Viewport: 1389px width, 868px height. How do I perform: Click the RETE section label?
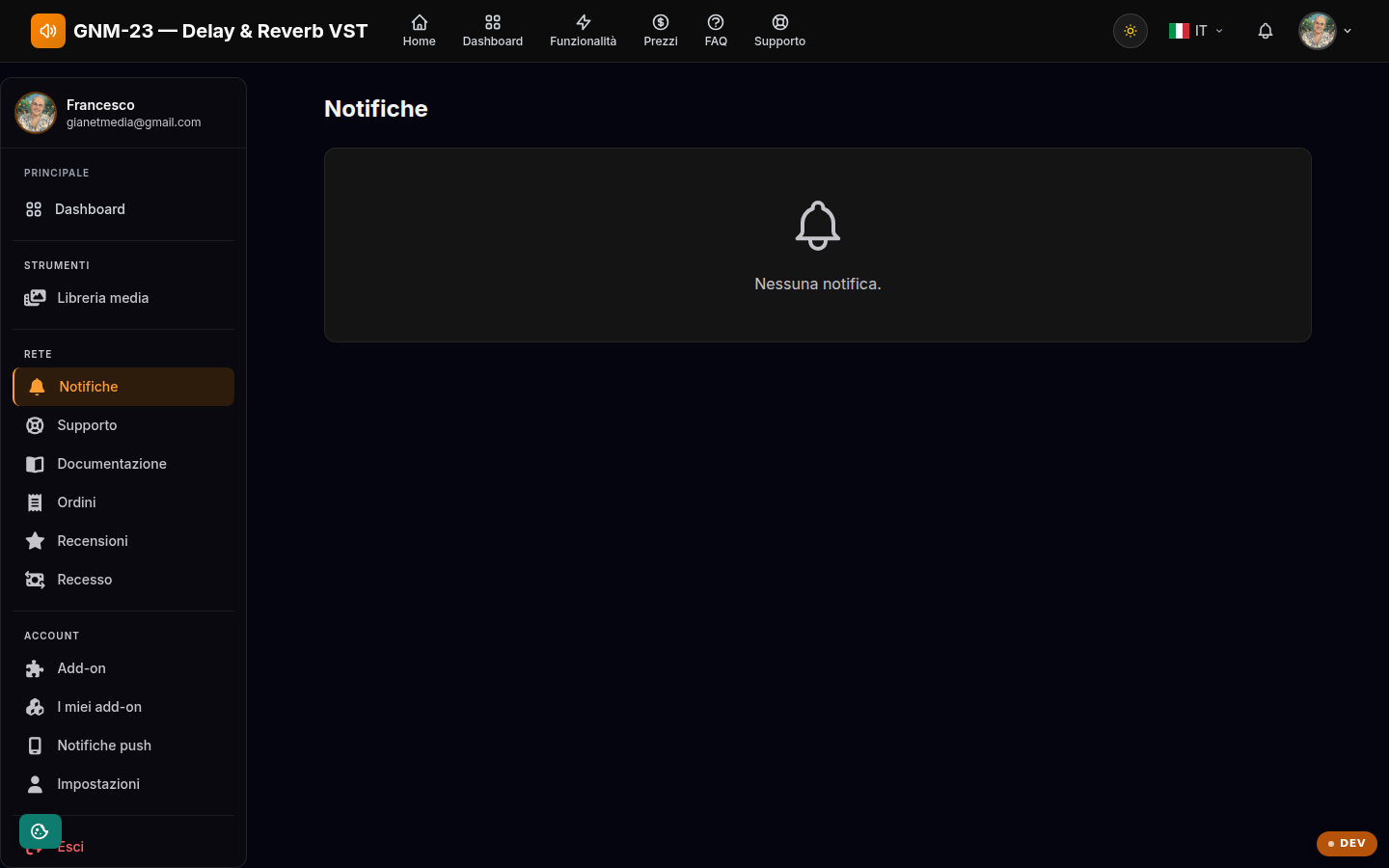(x=38, y=354)
